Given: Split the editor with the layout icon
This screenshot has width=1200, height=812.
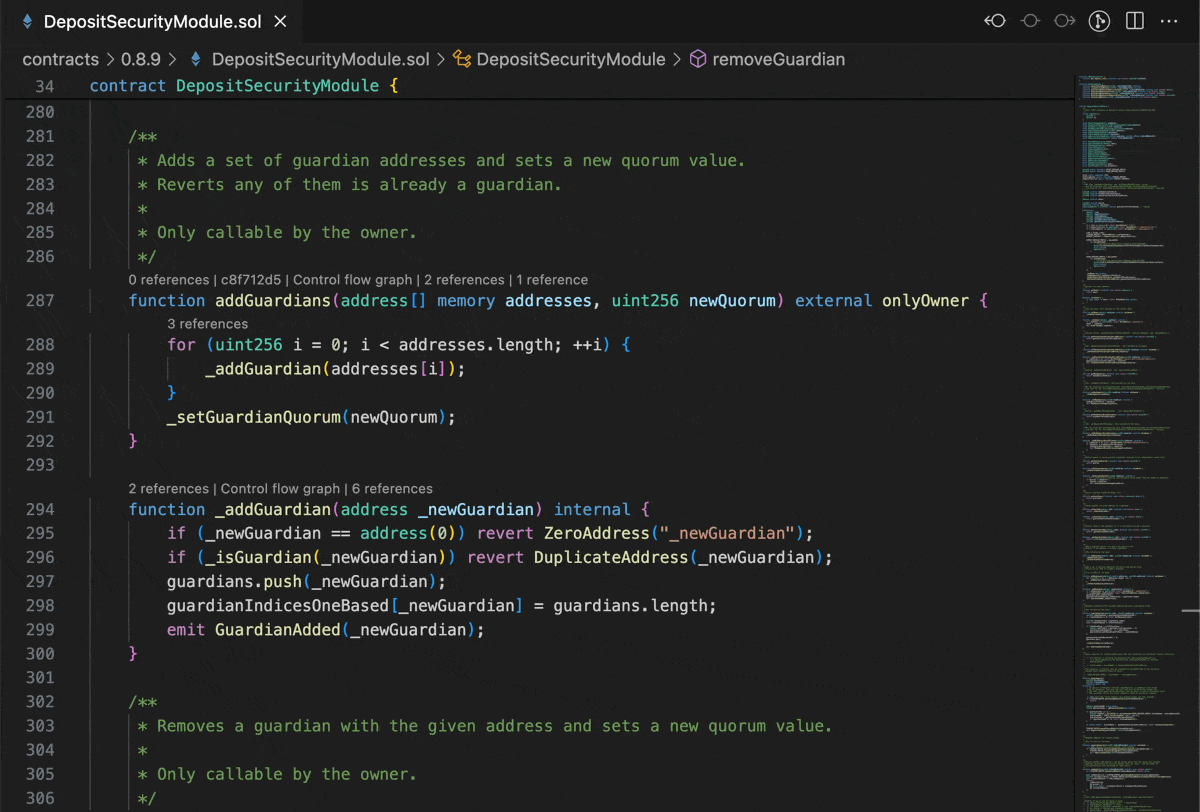Looking at the screenshot, I should (x=1135, y=21).
